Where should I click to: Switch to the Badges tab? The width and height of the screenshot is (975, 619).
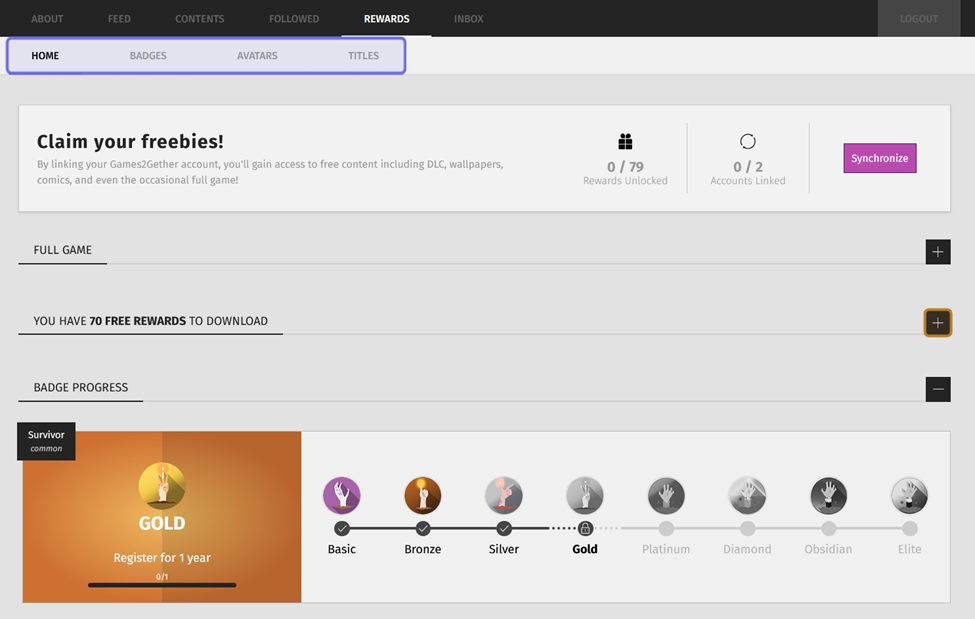coord(148,56)
